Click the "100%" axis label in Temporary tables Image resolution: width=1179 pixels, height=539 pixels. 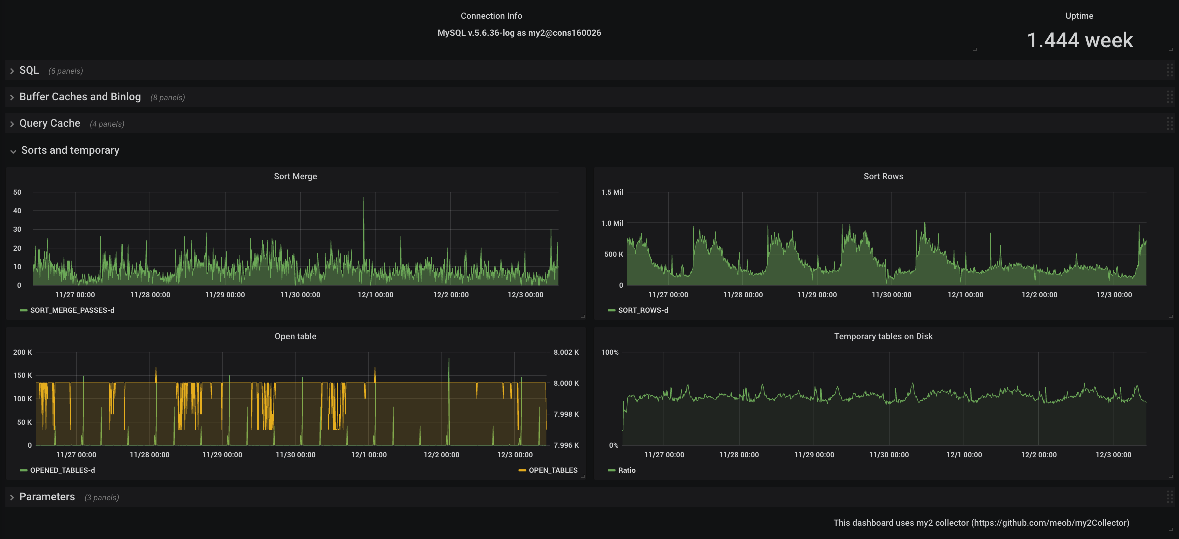[610, 353]
